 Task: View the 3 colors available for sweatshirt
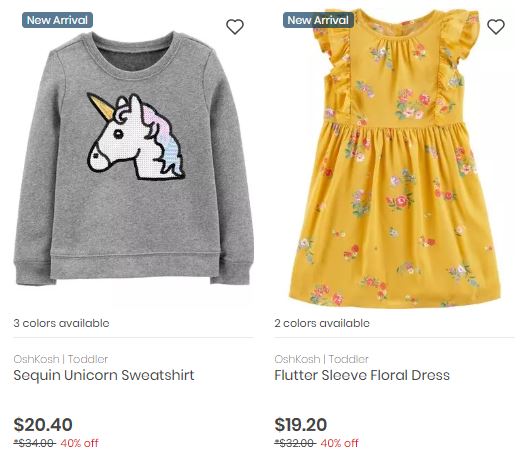pos(61,323)
